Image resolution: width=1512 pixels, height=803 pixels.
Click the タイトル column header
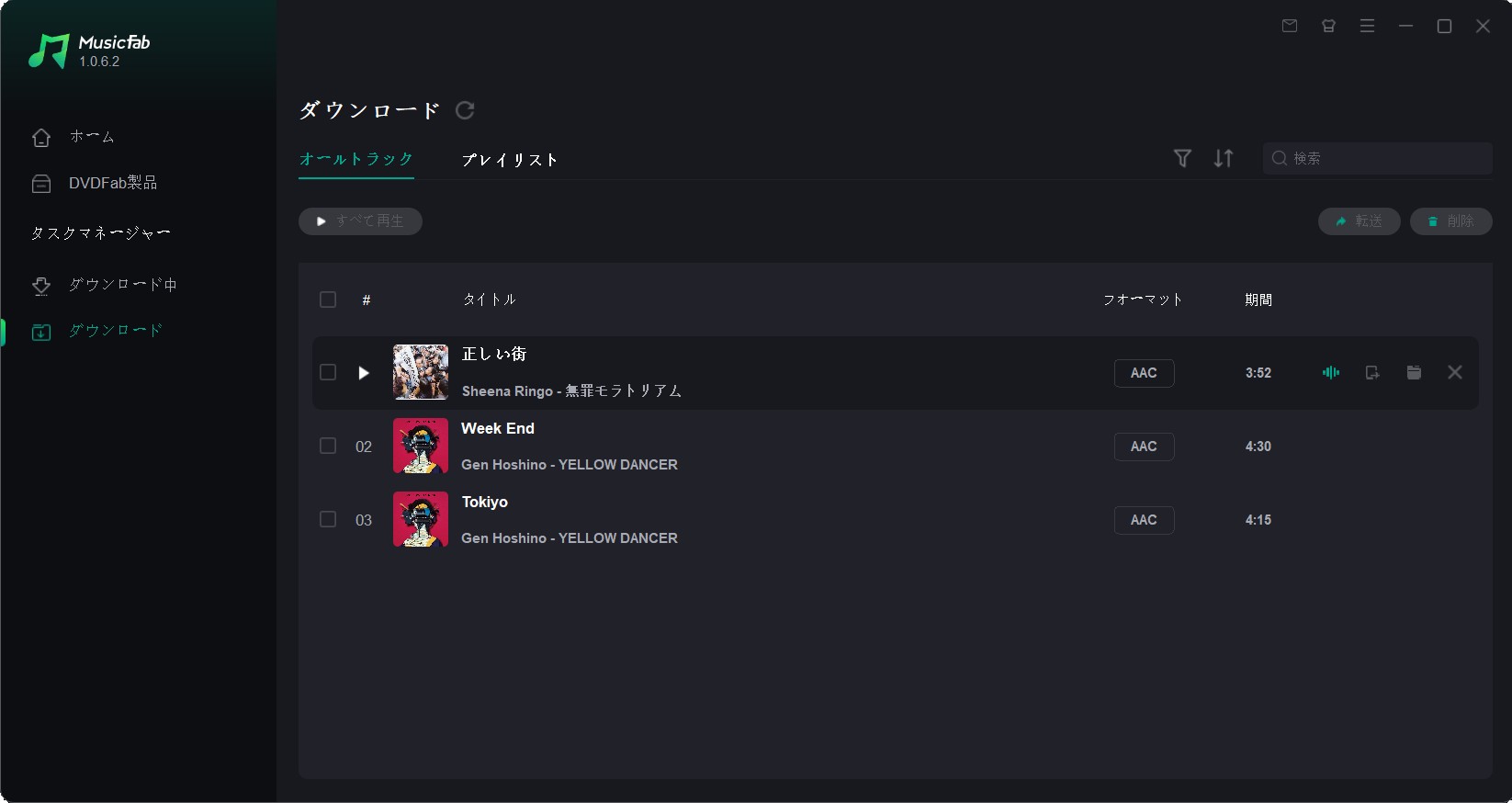tap(490, 300)
